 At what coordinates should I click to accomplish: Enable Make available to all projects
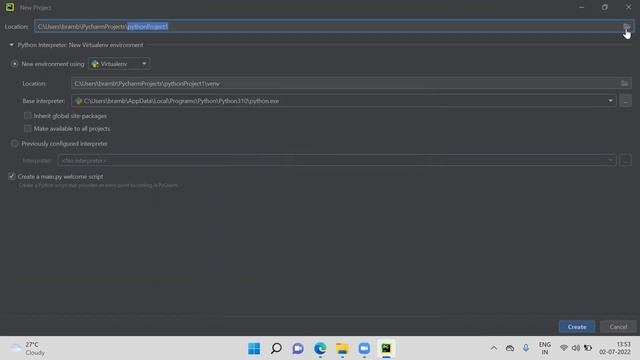[x=28, y=129]
